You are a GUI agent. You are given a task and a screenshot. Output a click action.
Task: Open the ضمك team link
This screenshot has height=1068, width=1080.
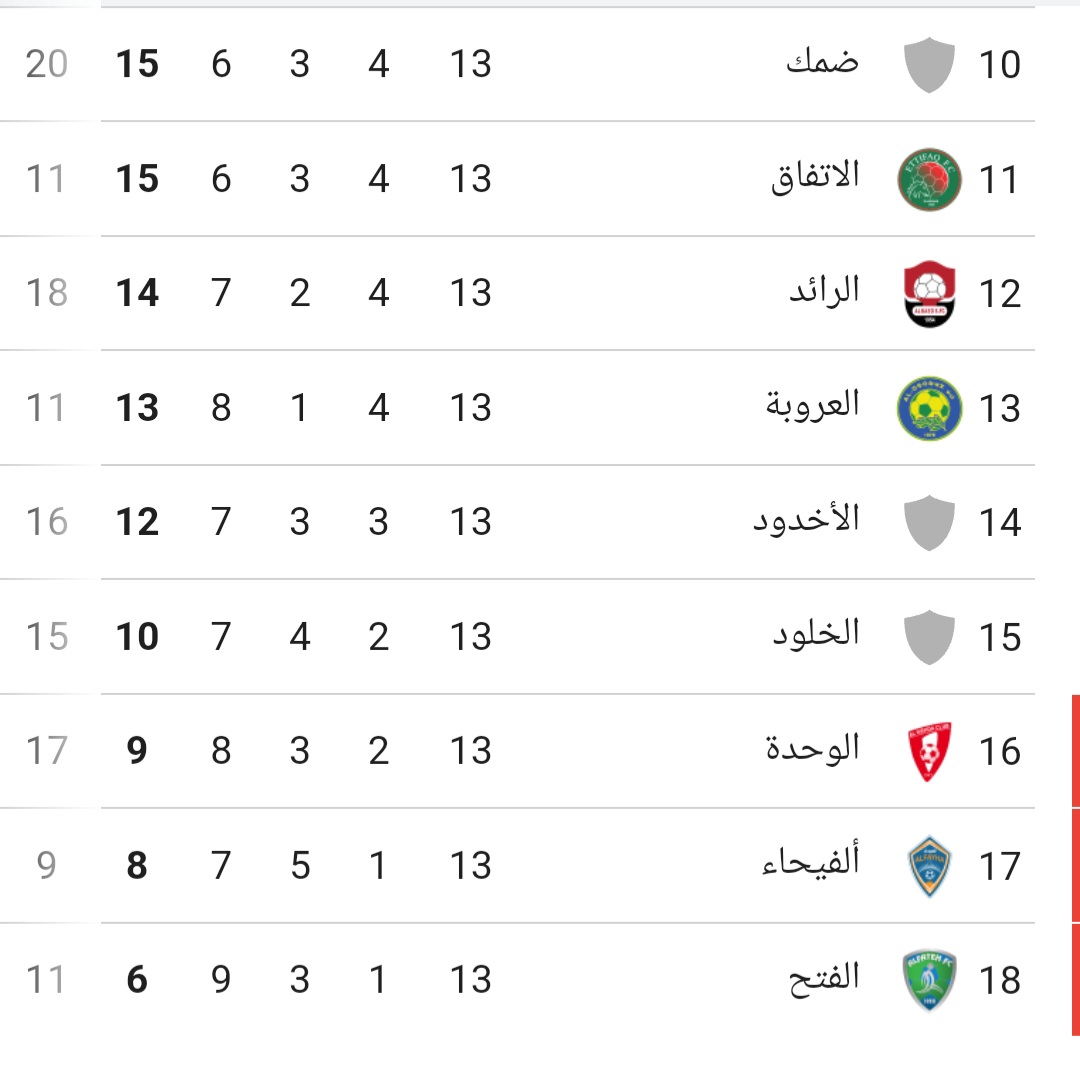pos(822,62)
